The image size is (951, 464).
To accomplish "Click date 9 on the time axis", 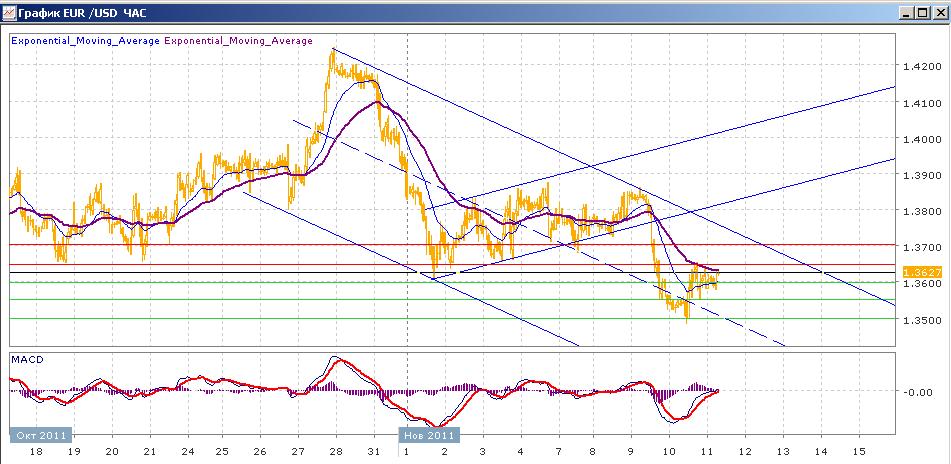I will click(631, 452).
